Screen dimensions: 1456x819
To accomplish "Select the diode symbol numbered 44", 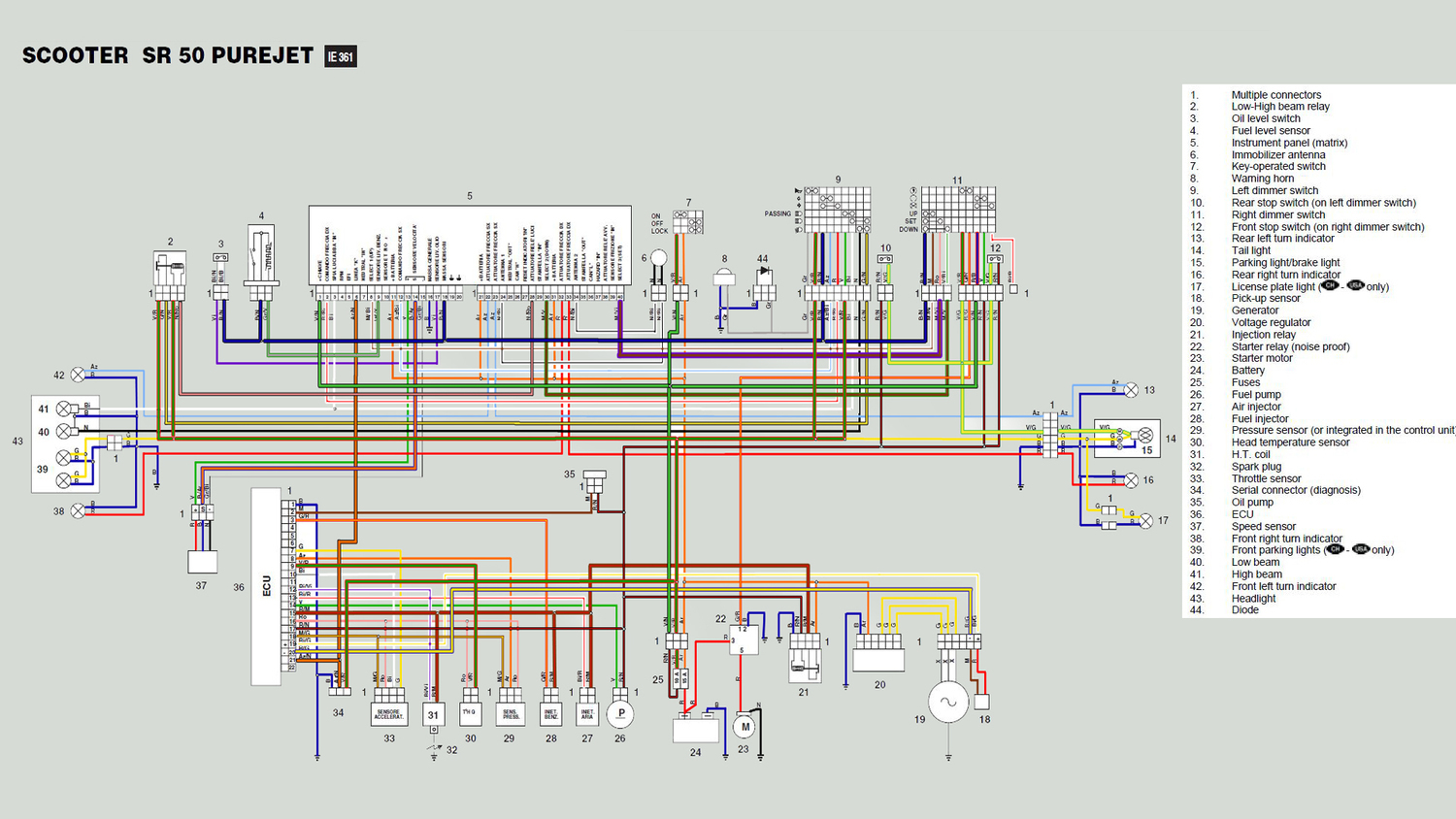I will tap(765, 274).
